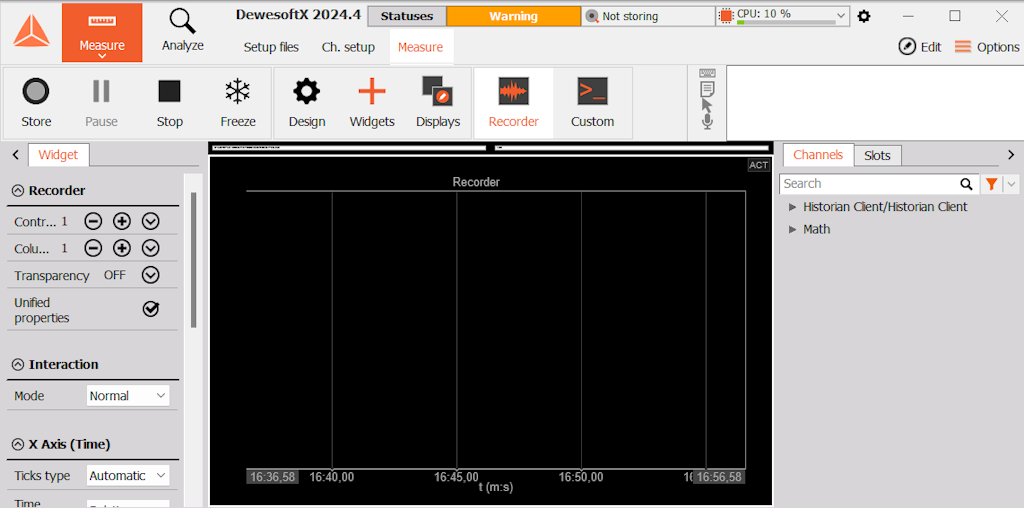The image size is (1024, 508).
Task: Click the keyboard event icon
Action: [707, 72]
